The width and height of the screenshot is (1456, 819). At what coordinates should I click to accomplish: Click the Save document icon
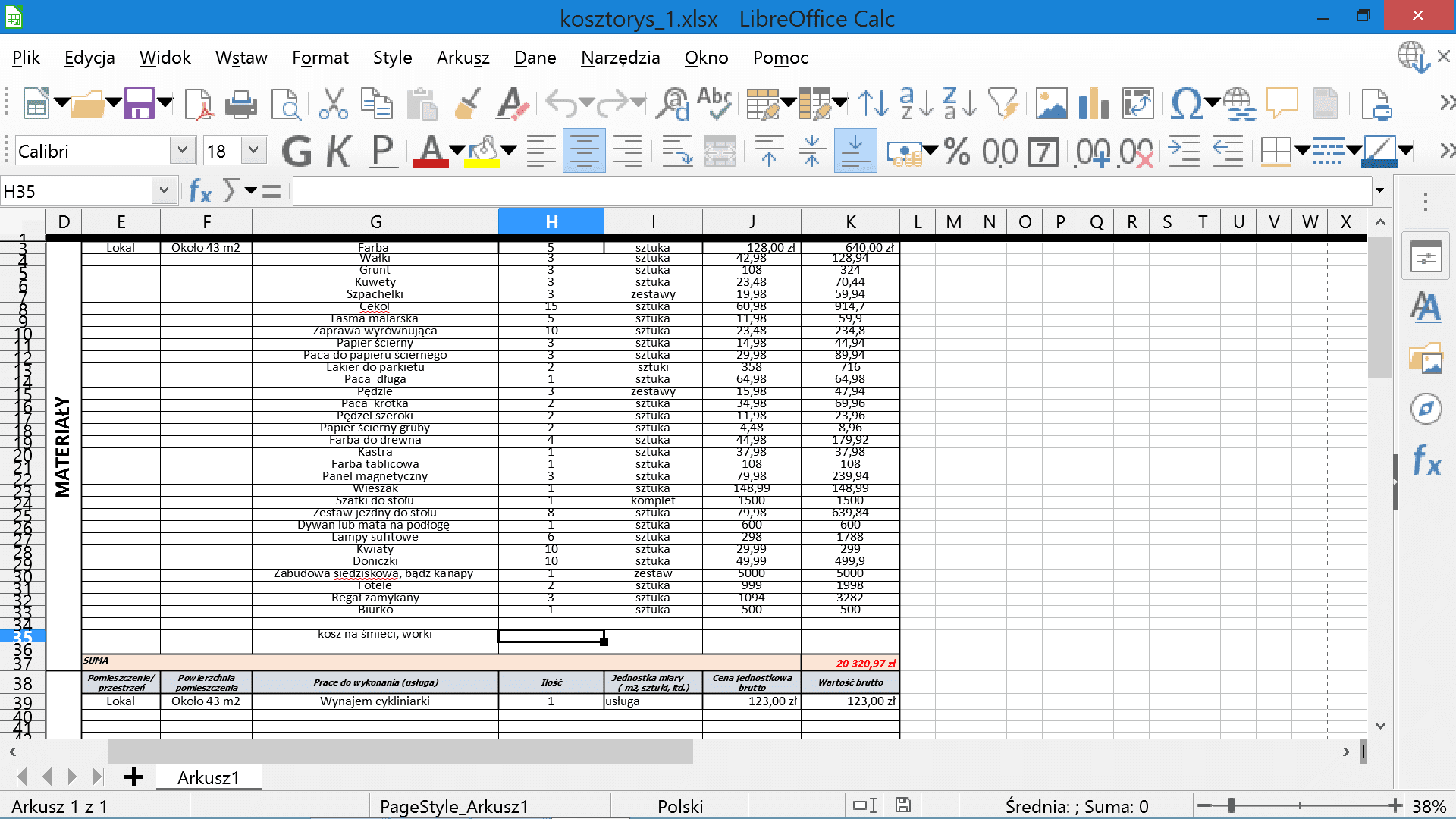tap(139, 103)
